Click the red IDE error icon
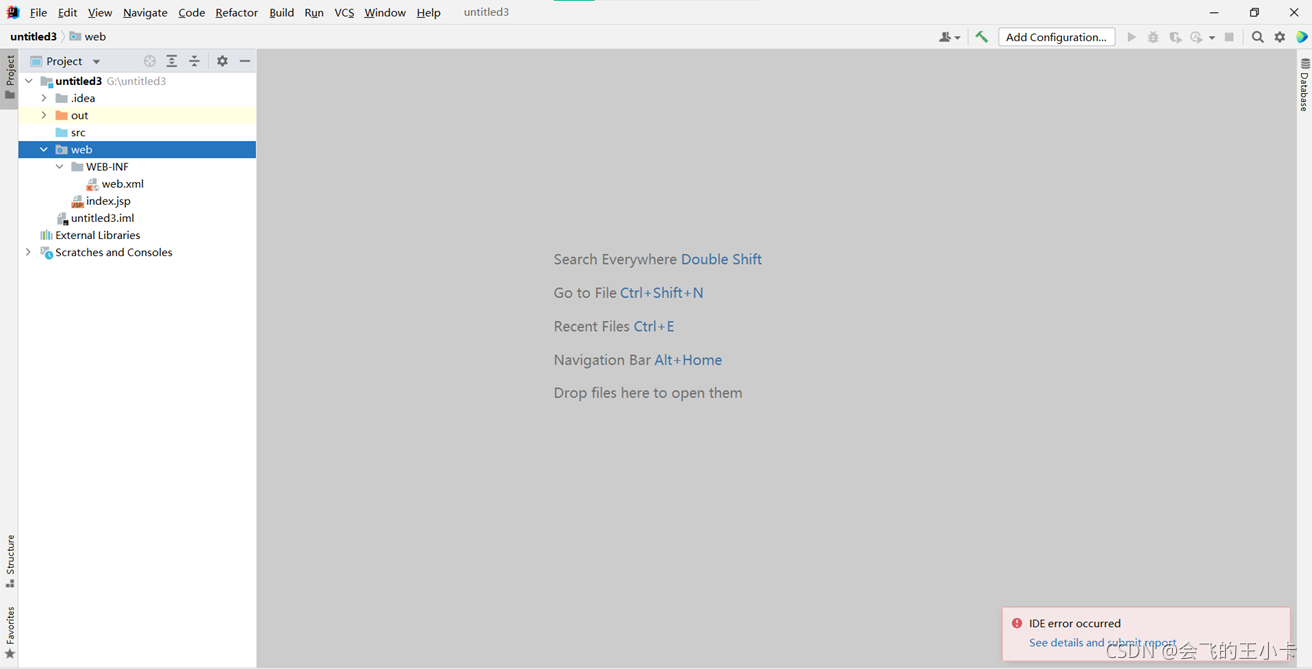 [1017, 623]
